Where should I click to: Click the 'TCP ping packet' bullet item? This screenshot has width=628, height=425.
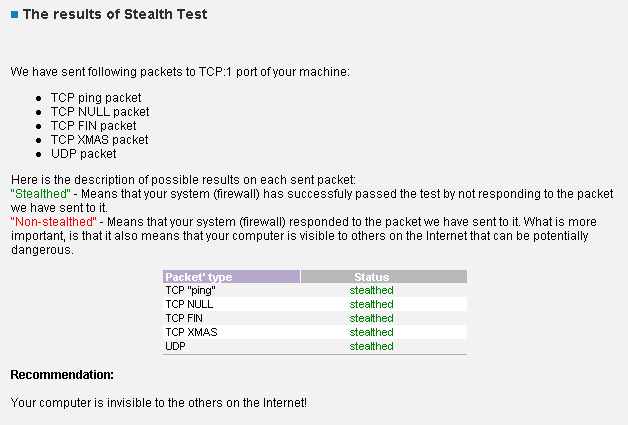tap(96, 98)
